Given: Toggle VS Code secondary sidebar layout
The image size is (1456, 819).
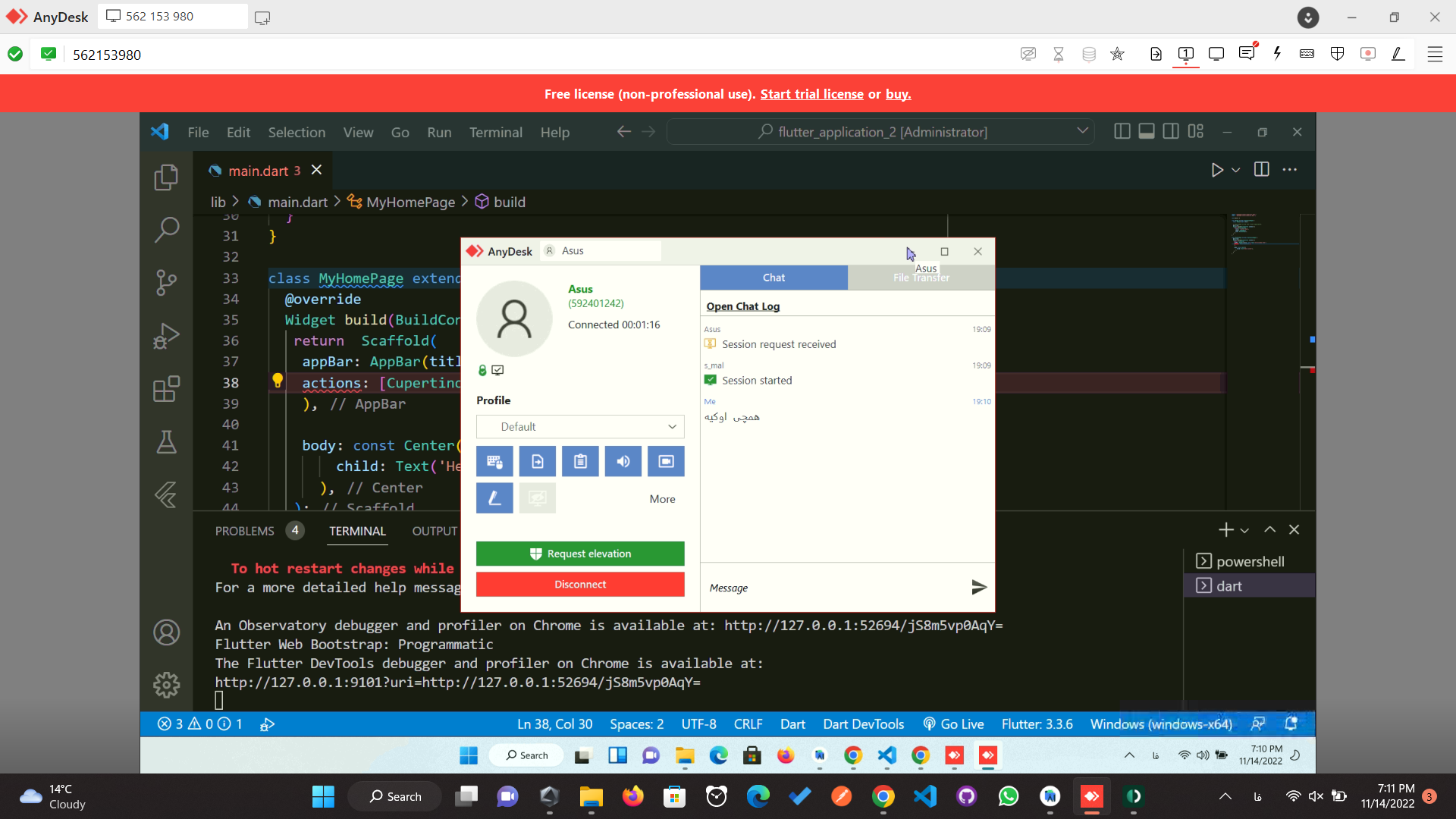Looking at the screenshot, I should coord(1171,131).
